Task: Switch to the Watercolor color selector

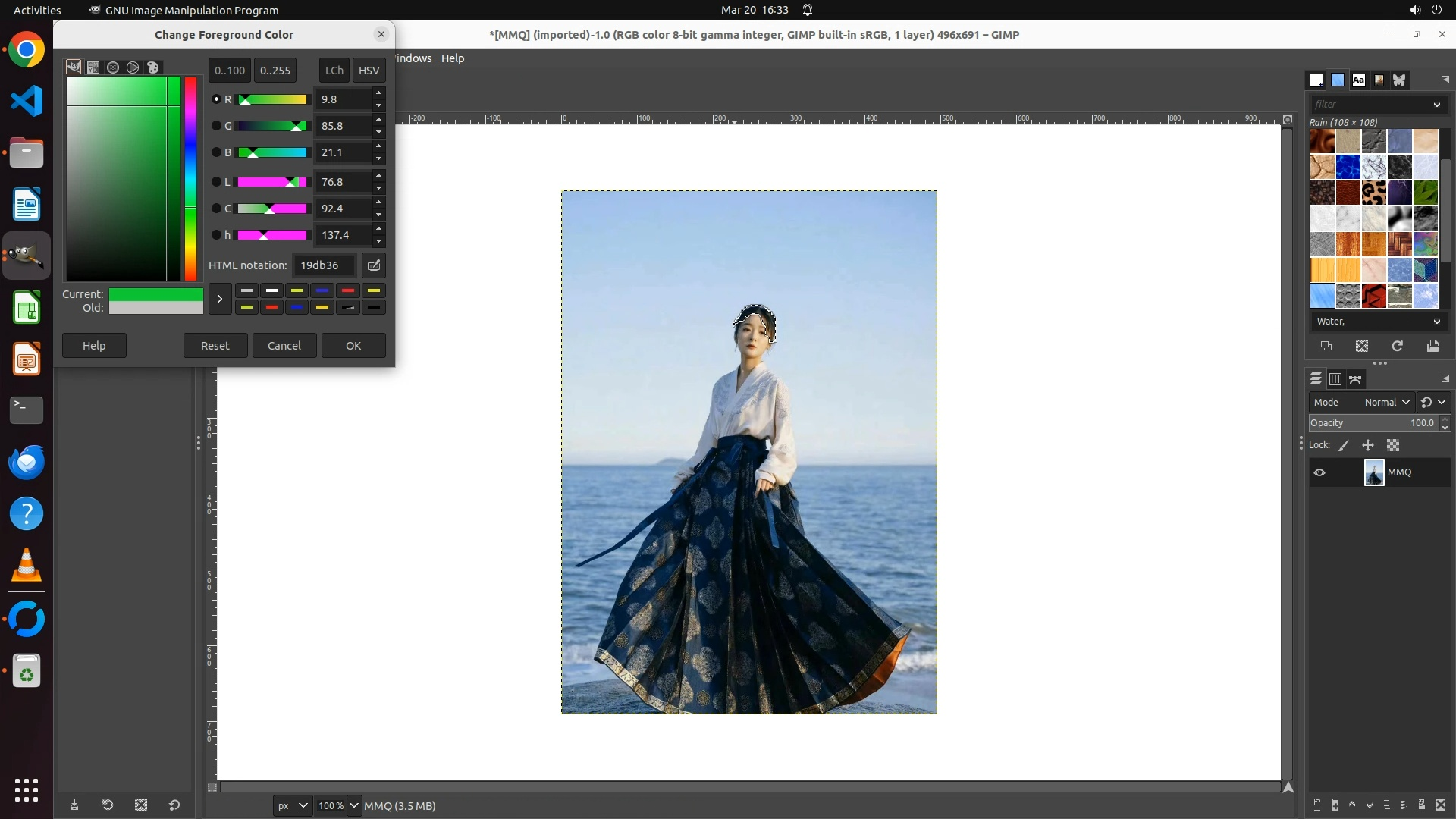Action: click(113, 67)
